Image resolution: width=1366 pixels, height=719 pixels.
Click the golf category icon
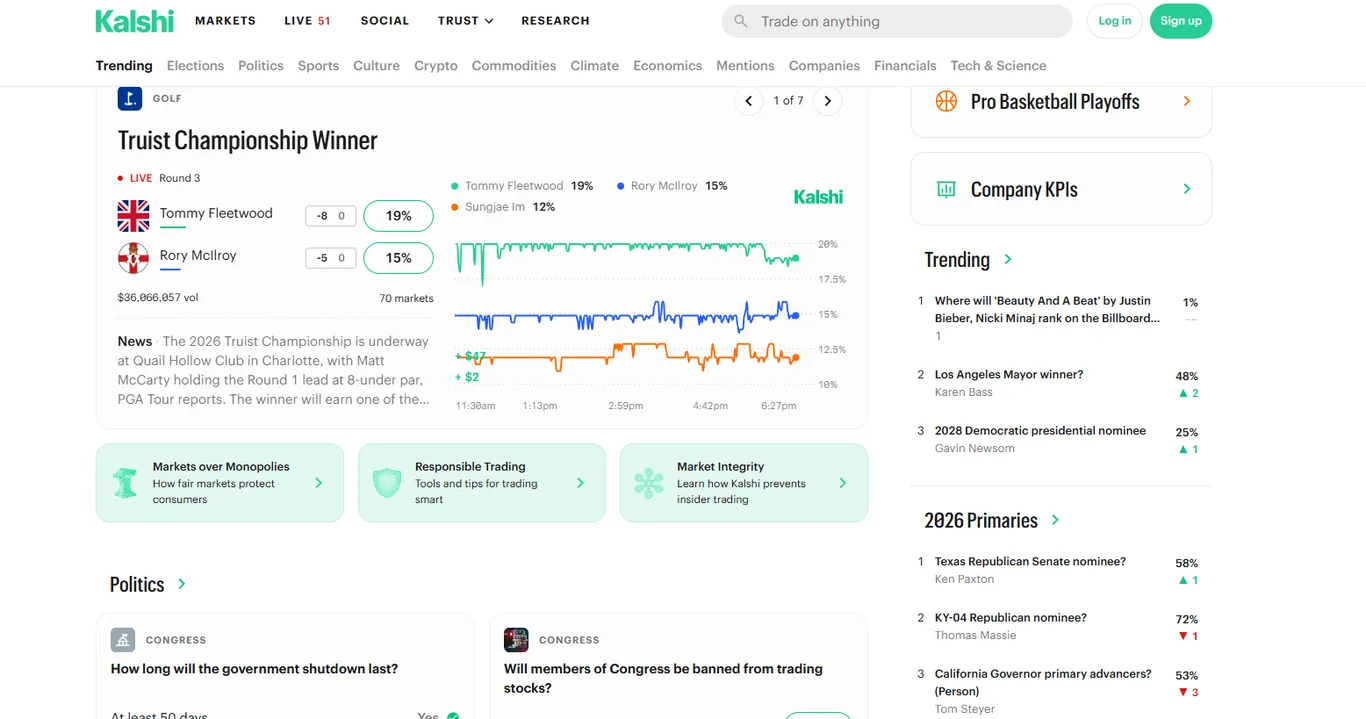130,98
